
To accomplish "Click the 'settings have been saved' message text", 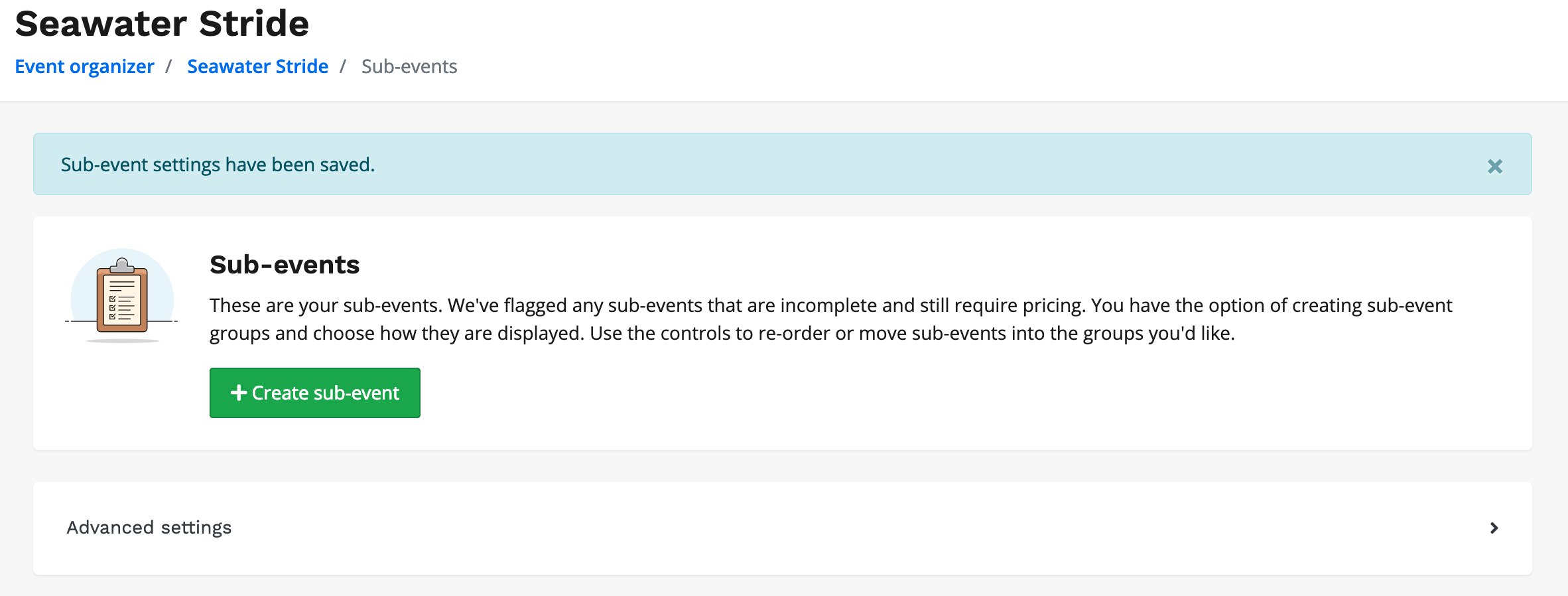I will coord(218,165).
